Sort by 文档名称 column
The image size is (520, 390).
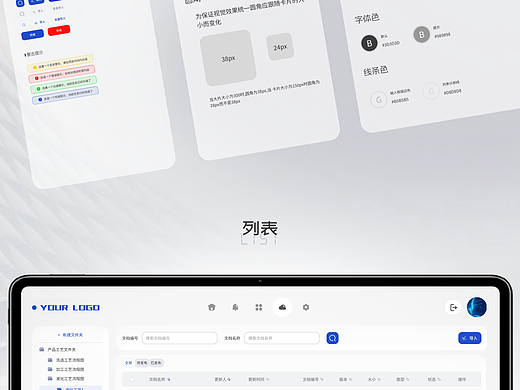(159, 379)
